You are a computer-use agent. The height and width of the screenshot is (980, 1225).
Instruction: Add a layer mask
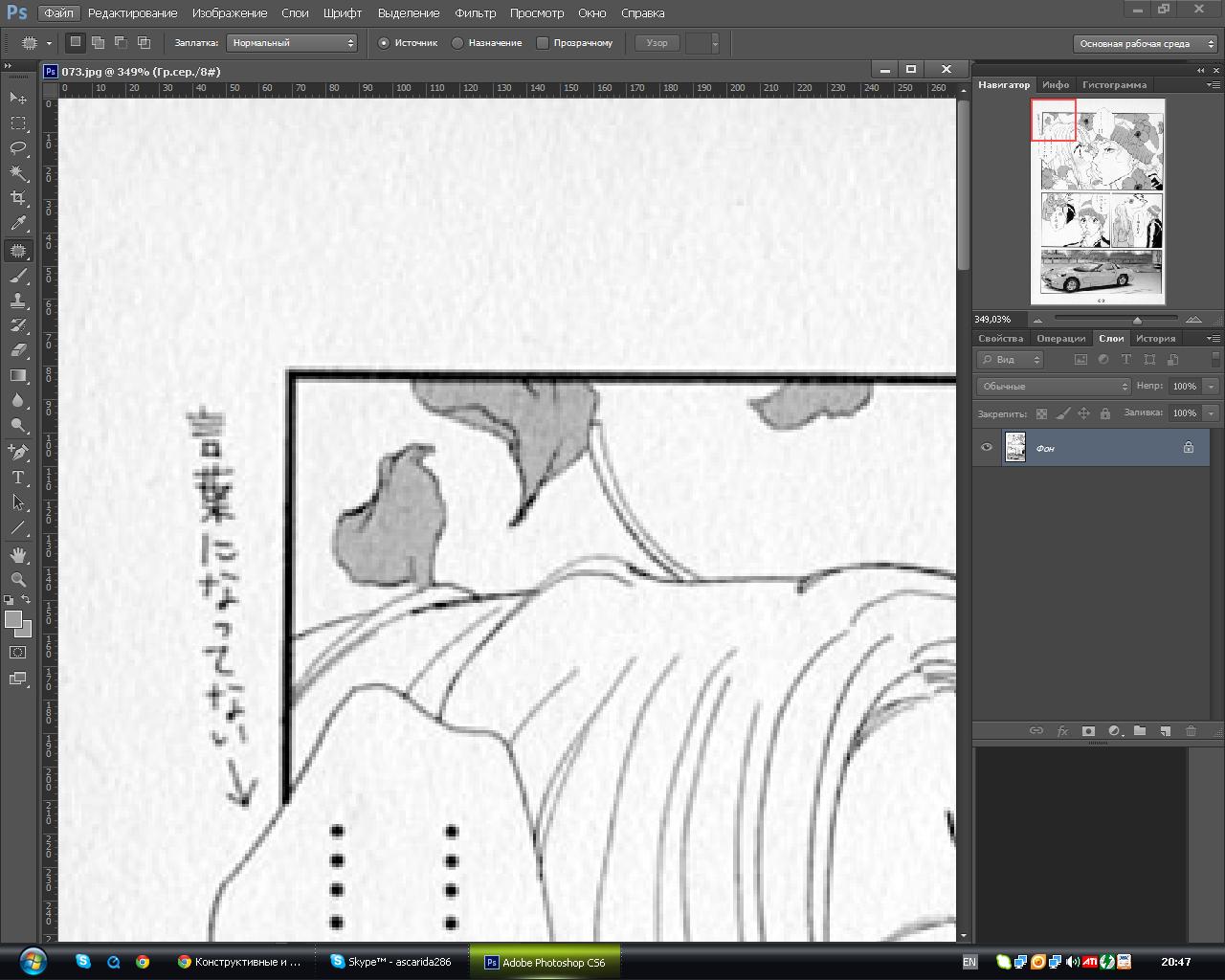coord(1088,731)
